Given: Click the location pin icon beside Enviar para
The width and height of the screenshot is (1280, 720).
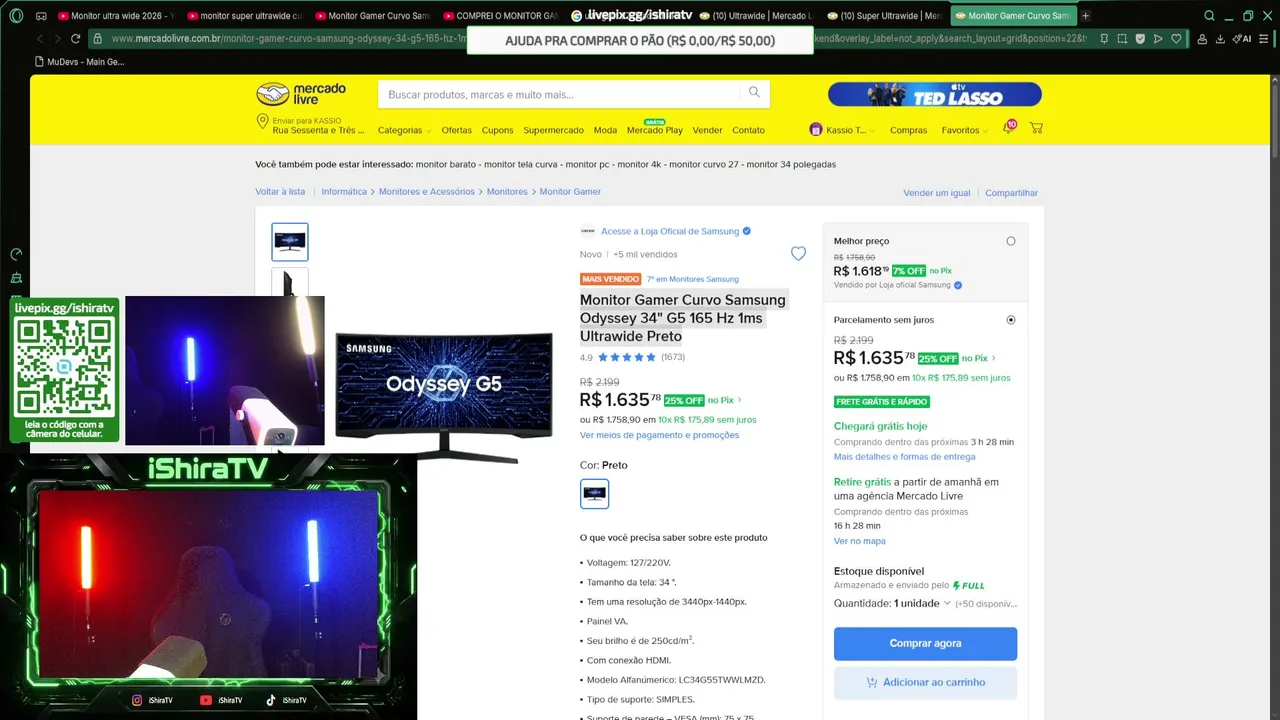Looking at the screenshot, I should coord(263,121).
